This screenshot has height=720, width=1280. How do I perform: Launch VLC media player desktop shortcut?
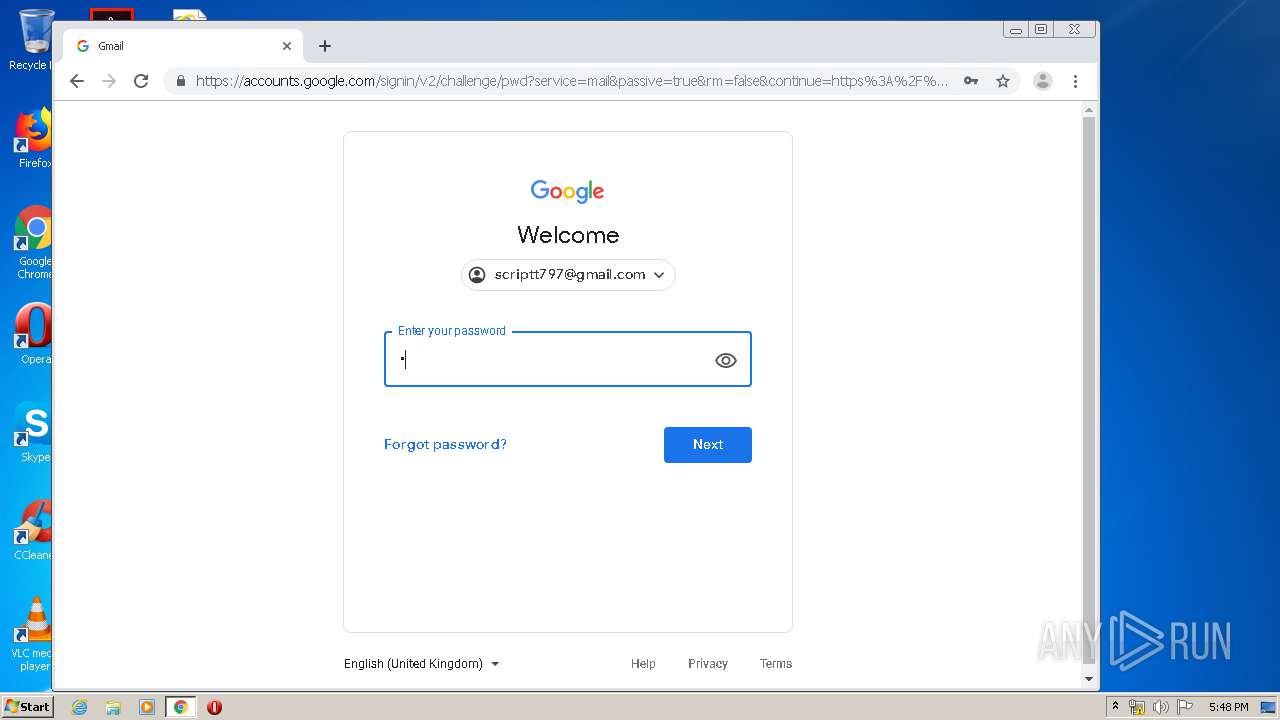(33, 634)
